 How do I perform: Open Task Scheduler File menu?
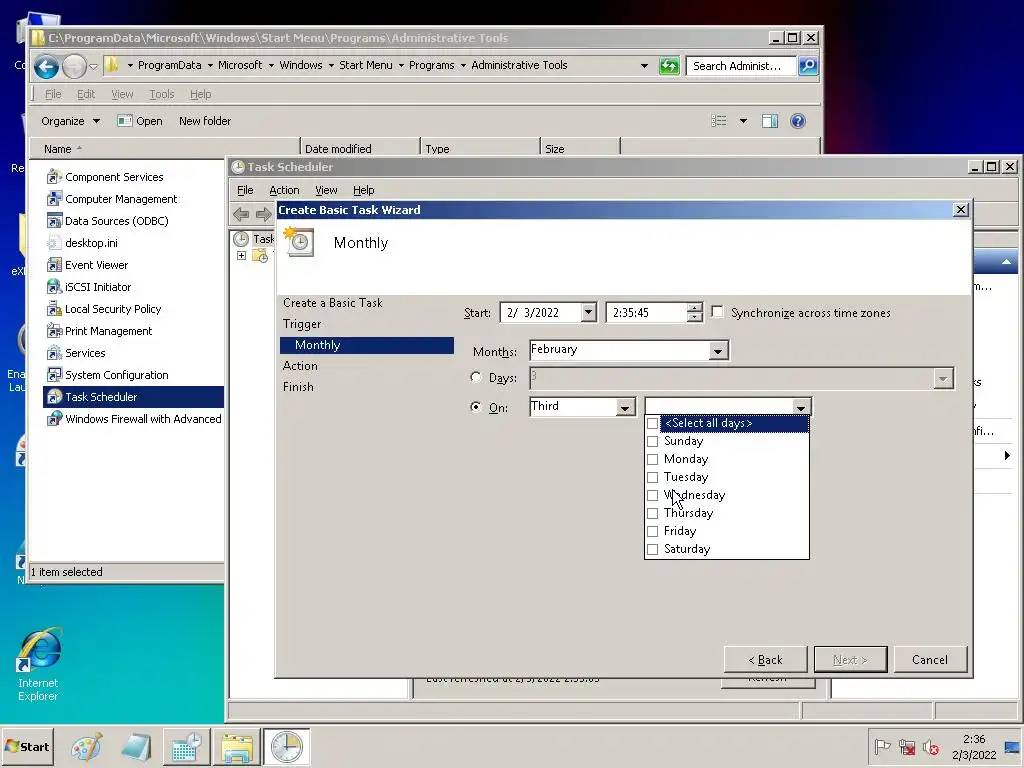(245, 190)
